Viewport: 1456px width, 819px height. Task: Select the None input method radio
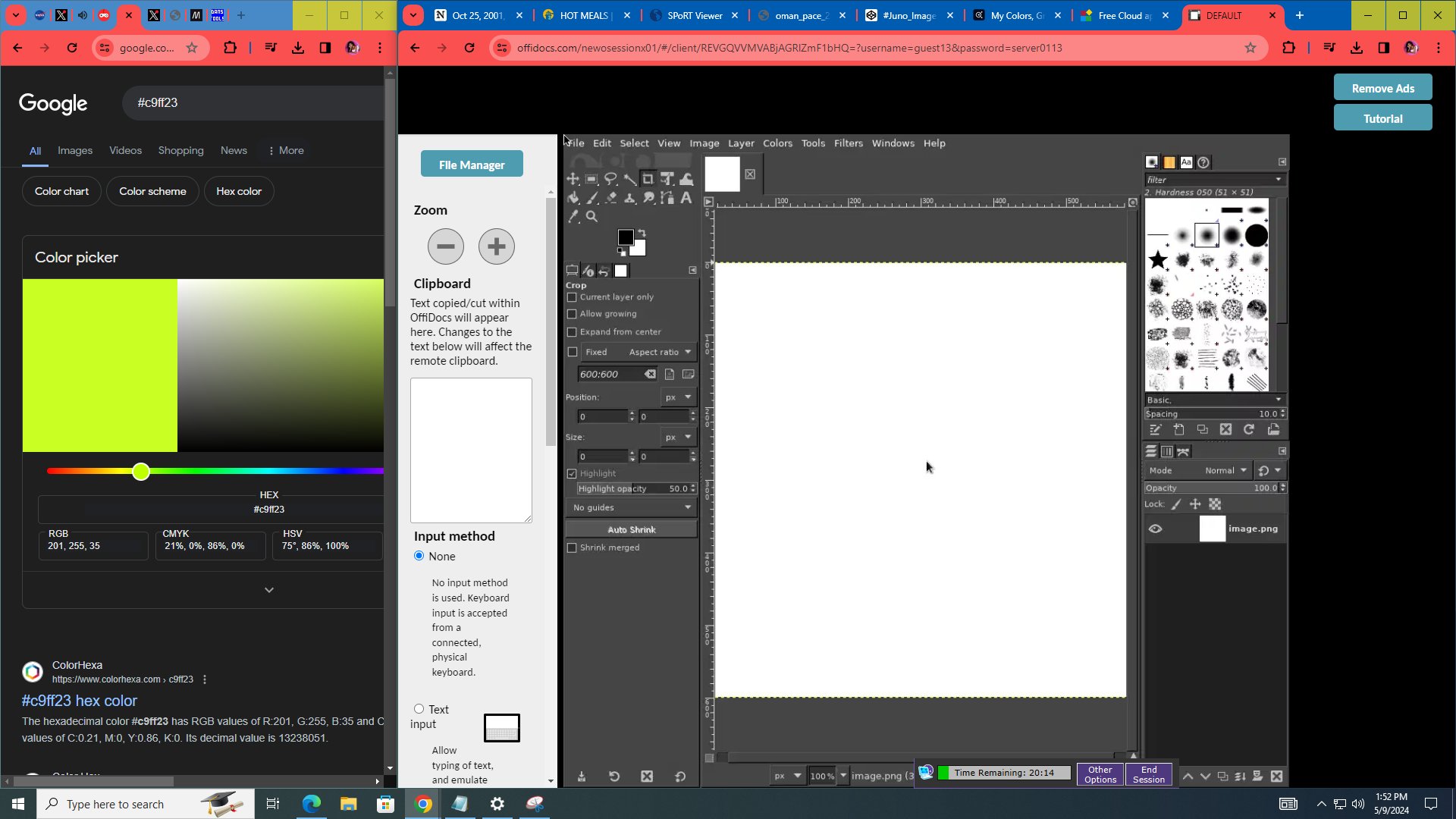pos(419,556)
